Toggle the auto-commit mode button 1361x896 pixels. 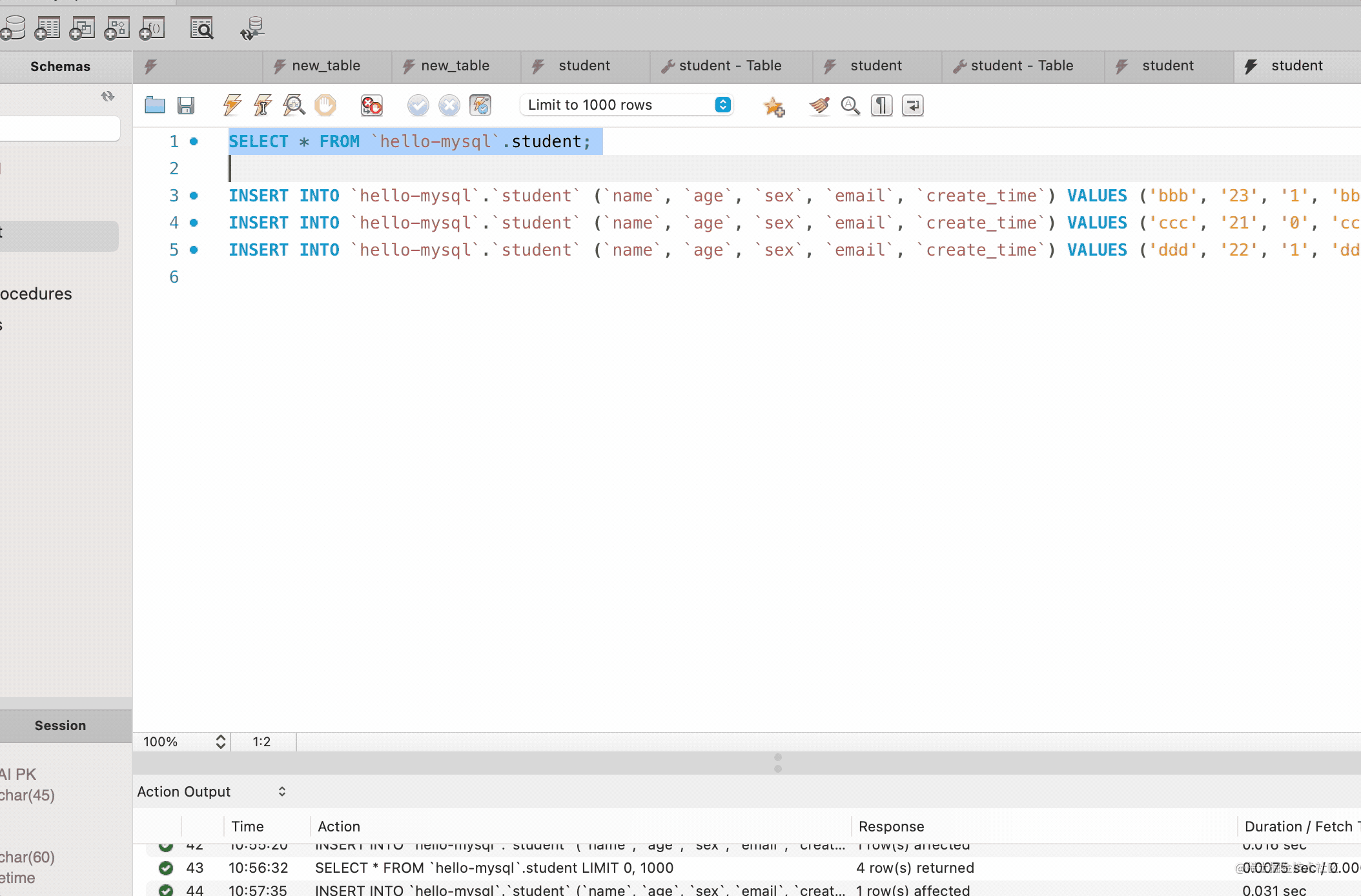click(480, 105)
